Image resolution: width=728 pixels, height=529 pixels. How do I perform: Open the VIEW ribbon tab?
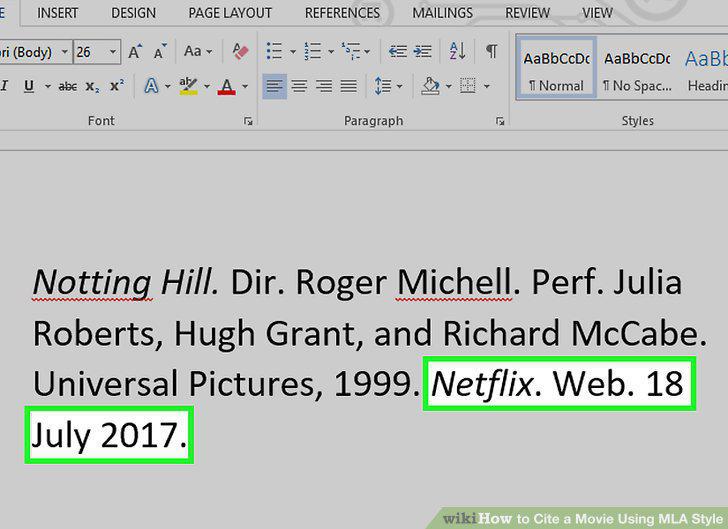tap(598, 13)
